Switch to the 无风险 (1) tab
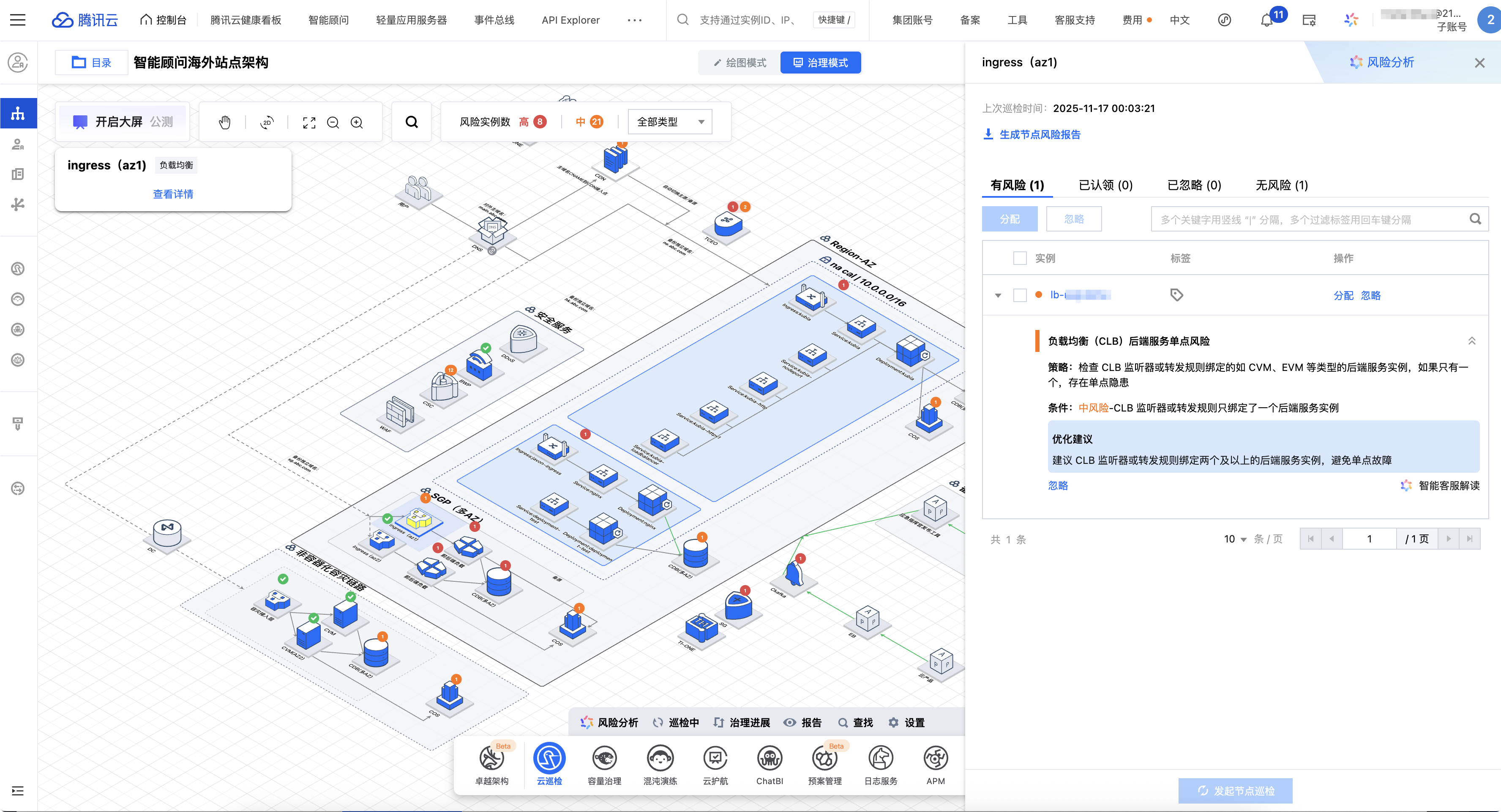 click(x=1281, y=185)
